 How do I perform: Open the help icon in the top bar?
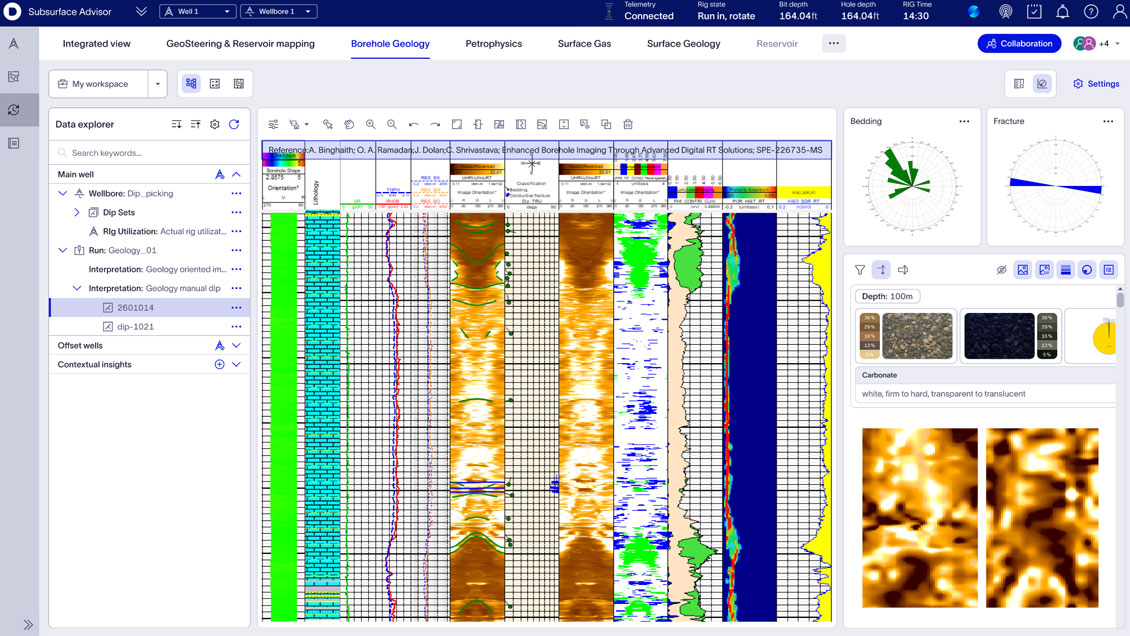[x=1090, y=11]
